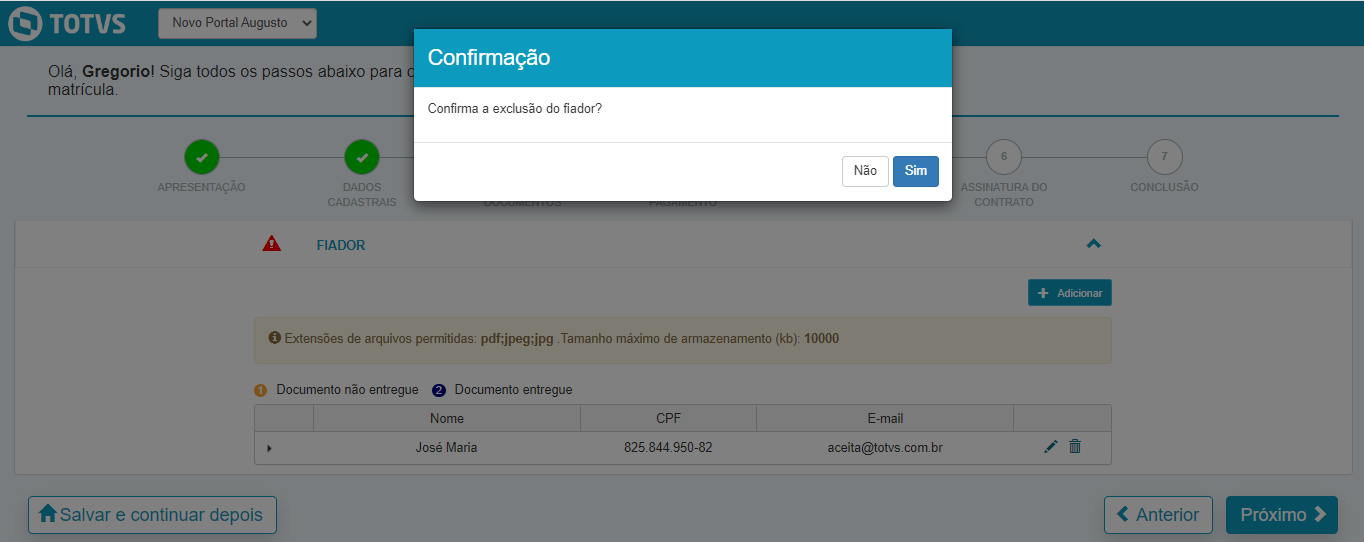Viewport: 1364px width, 542px height.
Task: Confirm deletion with the Sim button
Action: click(915, 171)
